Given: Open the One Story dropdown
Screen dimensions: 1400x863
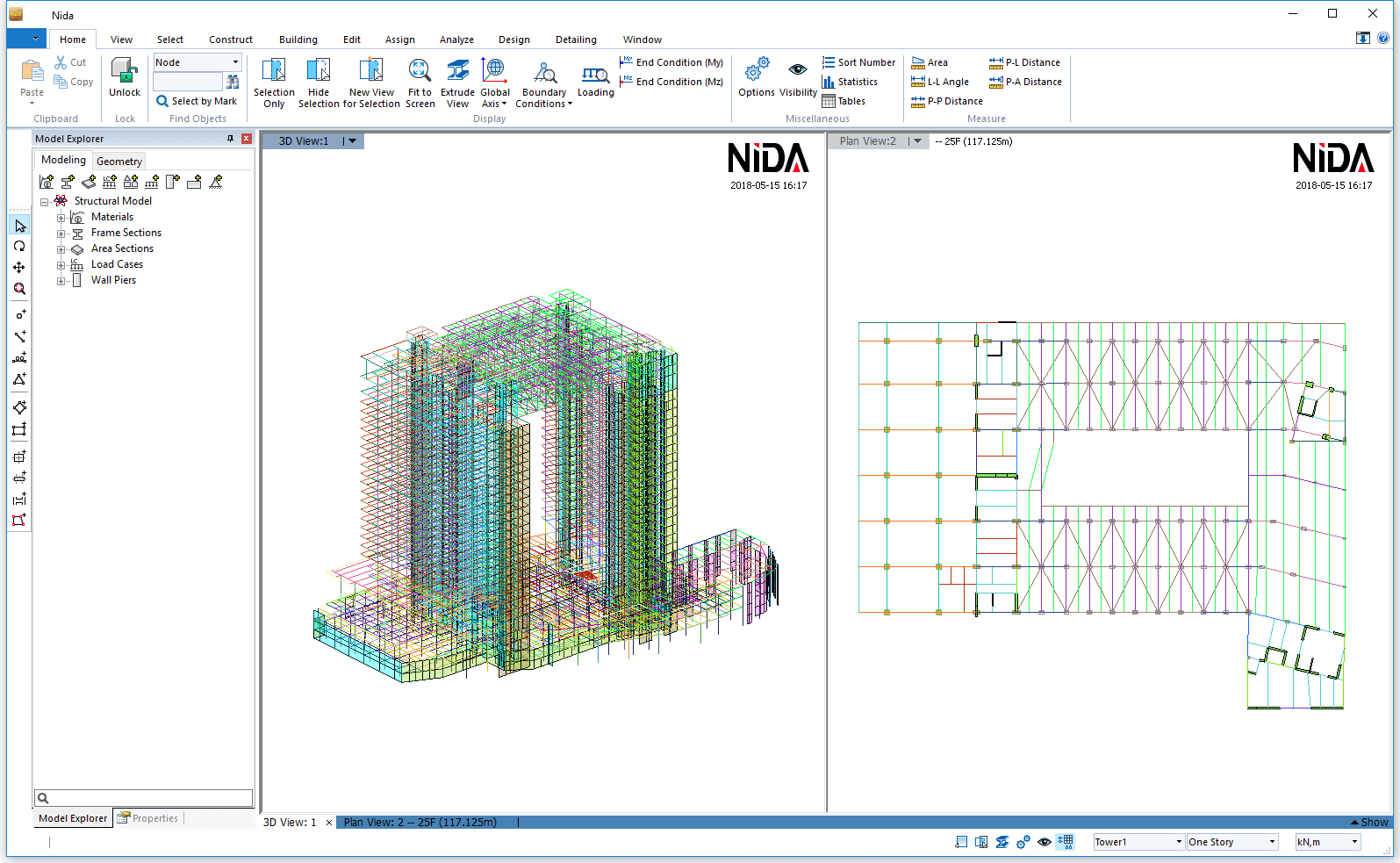Looking at the screenshot, I should pos(1272,842).
